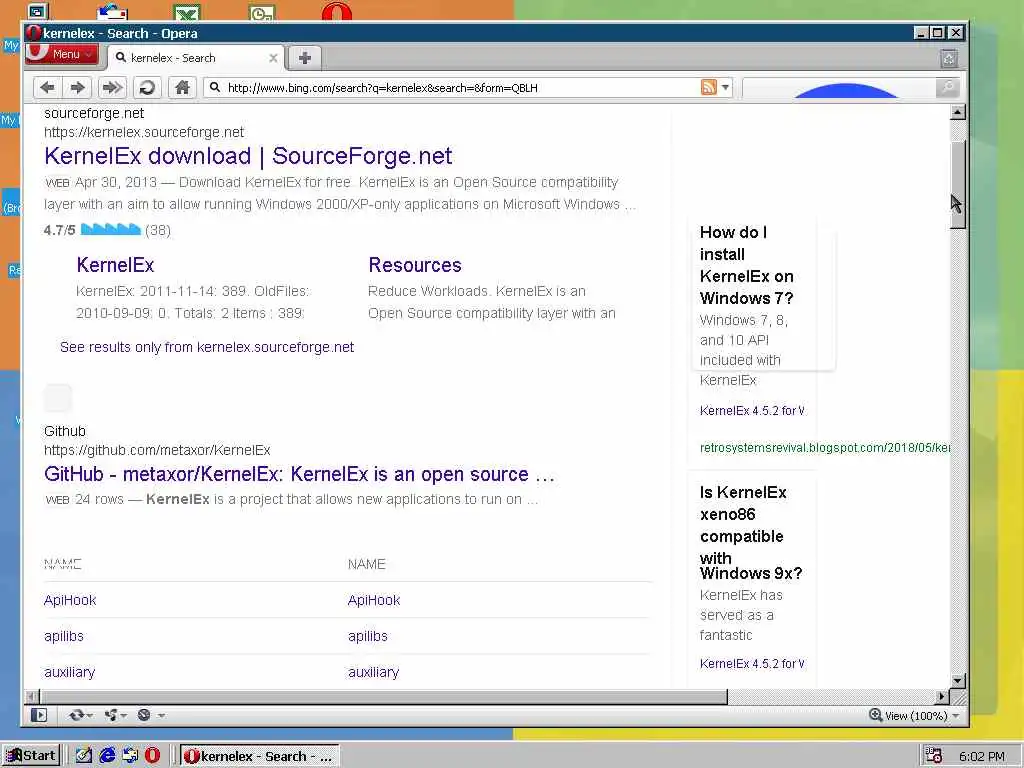Open Opera Unite status icon

tap(111, 715)
